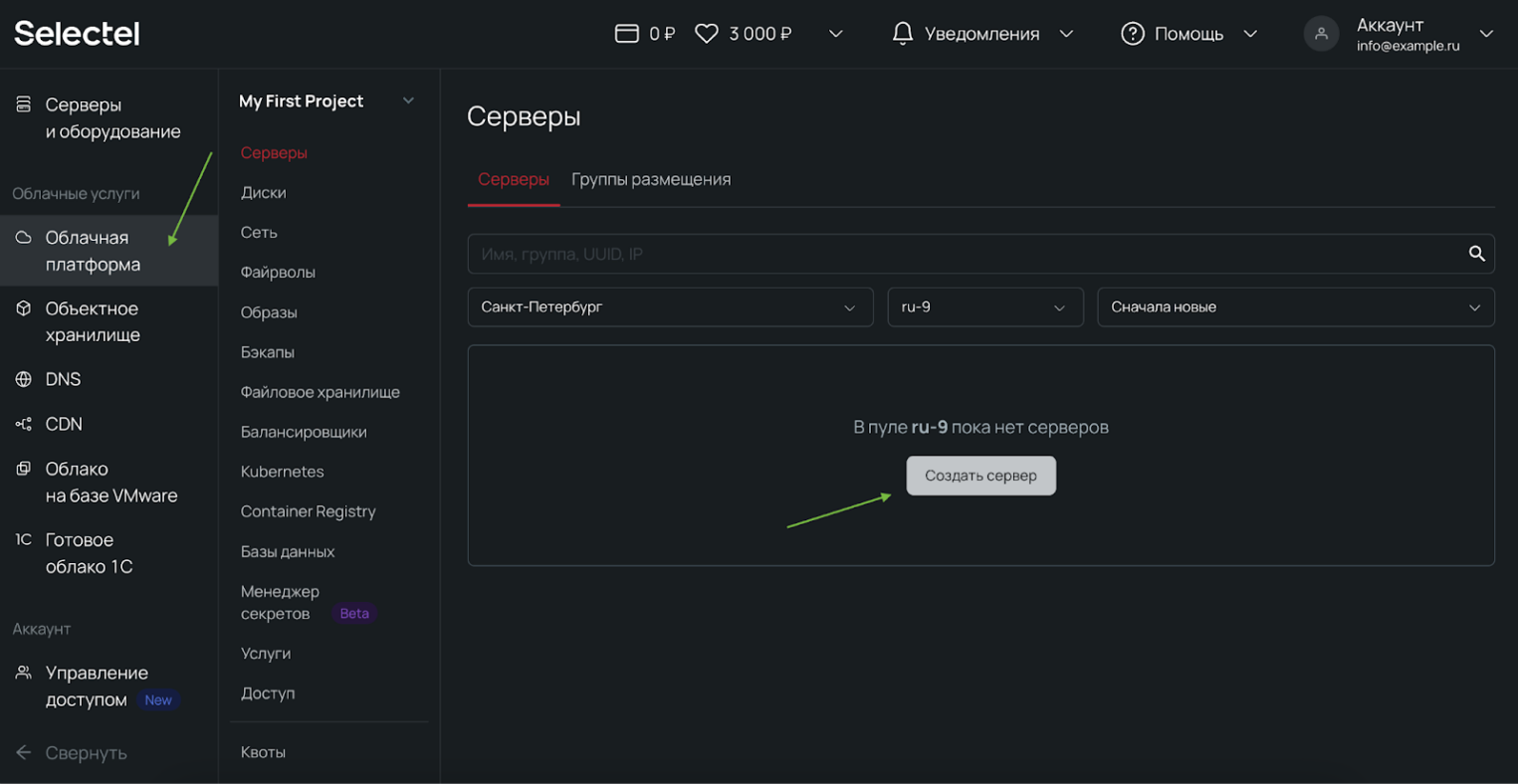Open the Санкт-Петербург region dropdown
Viewport: 1518px width, 784px height.
click(x=670, y=307)
